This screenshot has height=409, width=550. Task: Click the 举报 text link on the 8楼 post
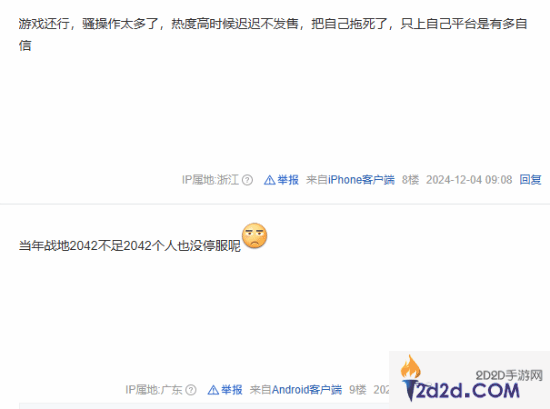tap(288, 180)
